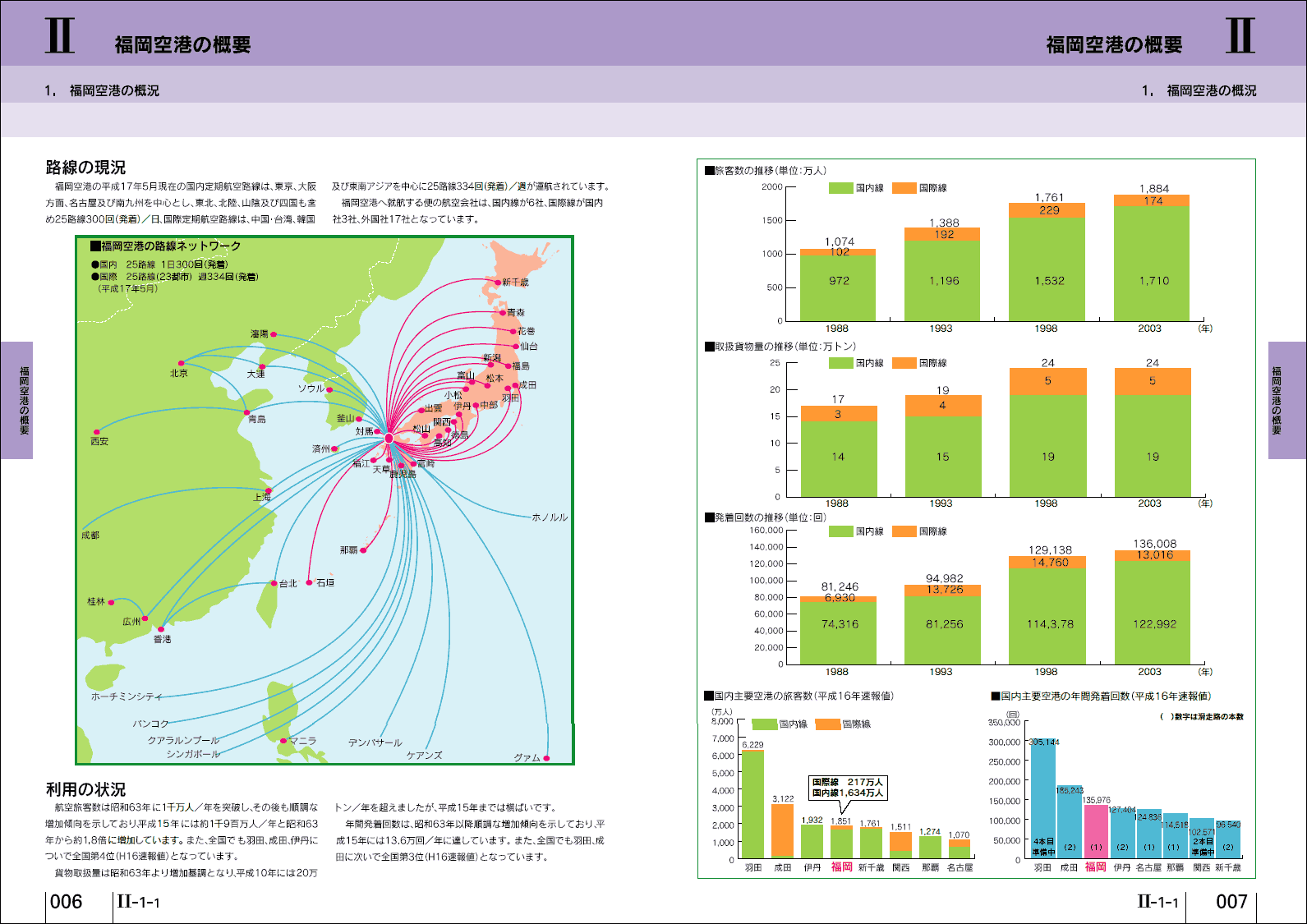1307x924 pixels.
Task: Click the デンパサール label on the route map
Action: click(375, 742)
